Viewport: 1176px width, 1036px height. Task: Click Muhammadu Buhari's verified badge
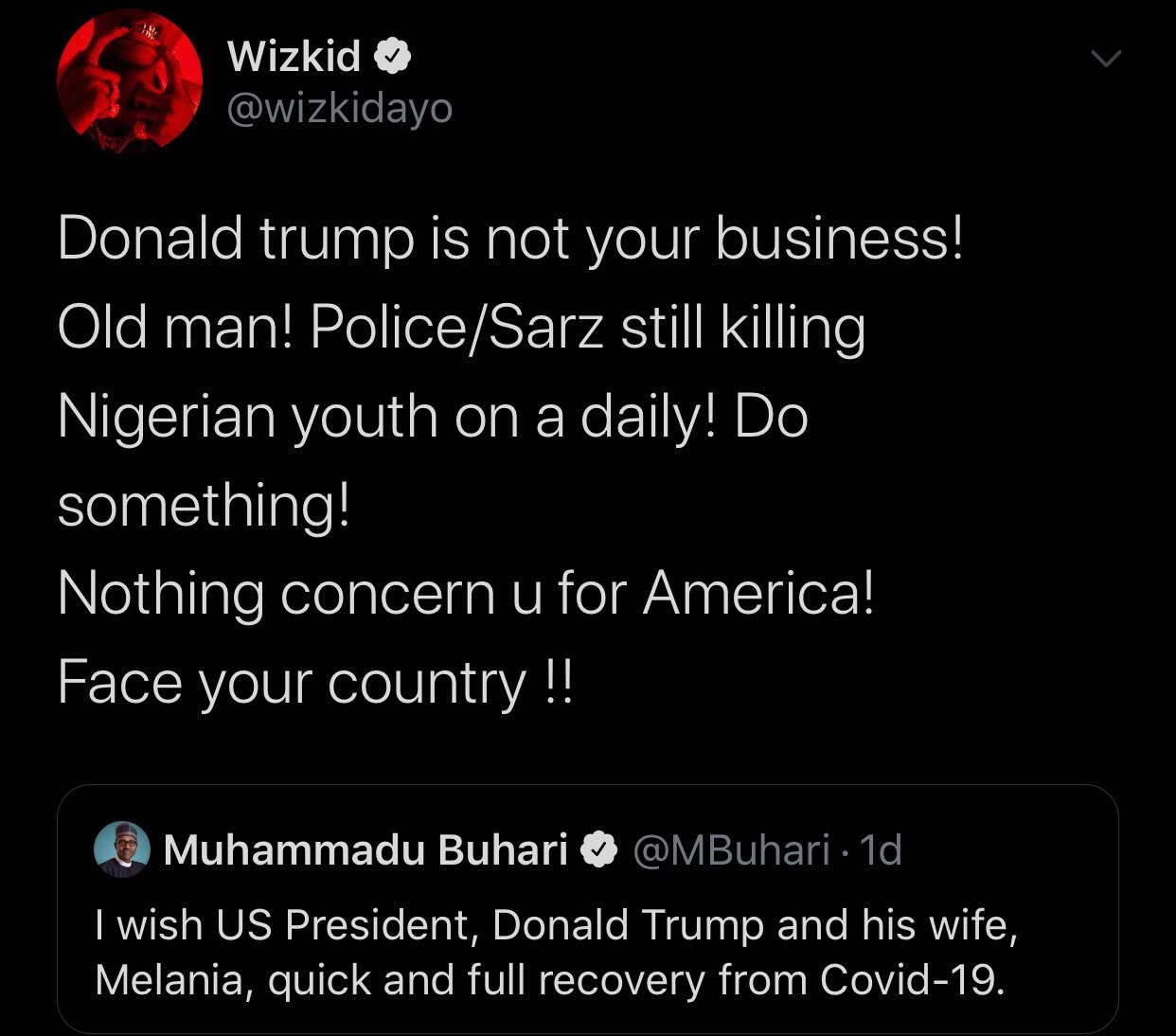click(x=598, y=849)
